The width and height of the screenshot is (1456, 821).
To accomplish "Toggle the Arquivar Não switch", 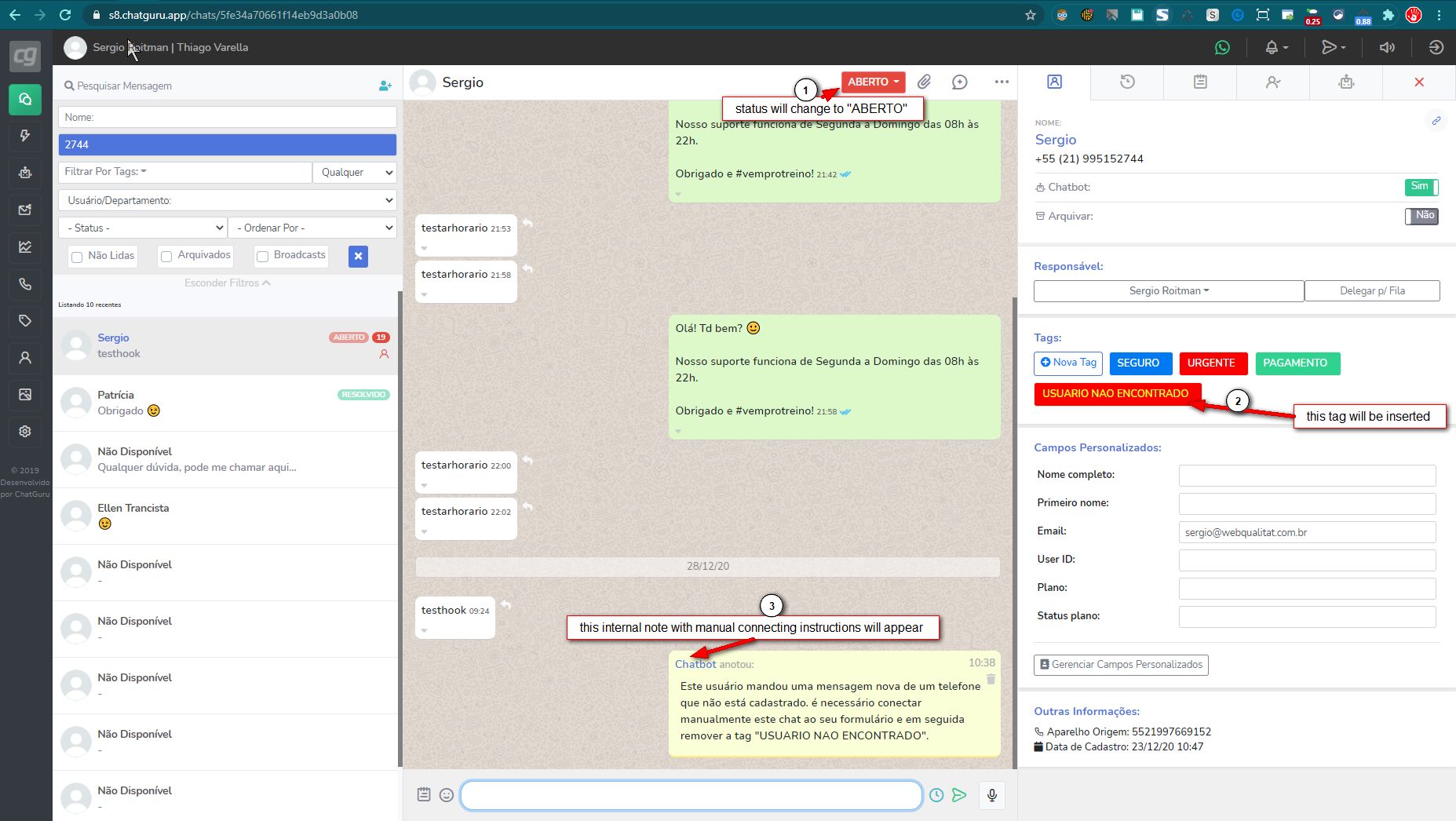I will tap(1421, 216).
